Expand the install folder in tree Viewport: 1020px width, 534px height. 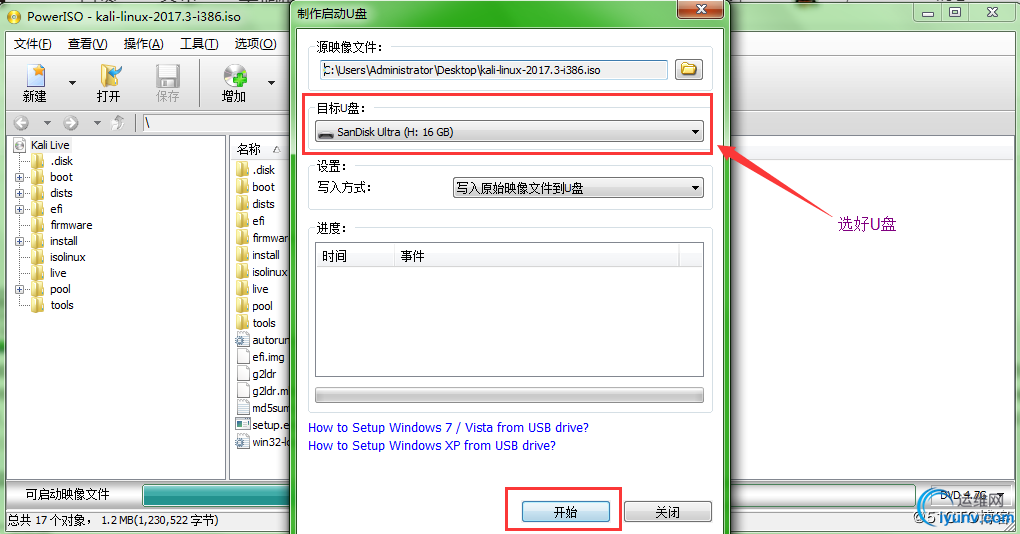pos(20,241)
